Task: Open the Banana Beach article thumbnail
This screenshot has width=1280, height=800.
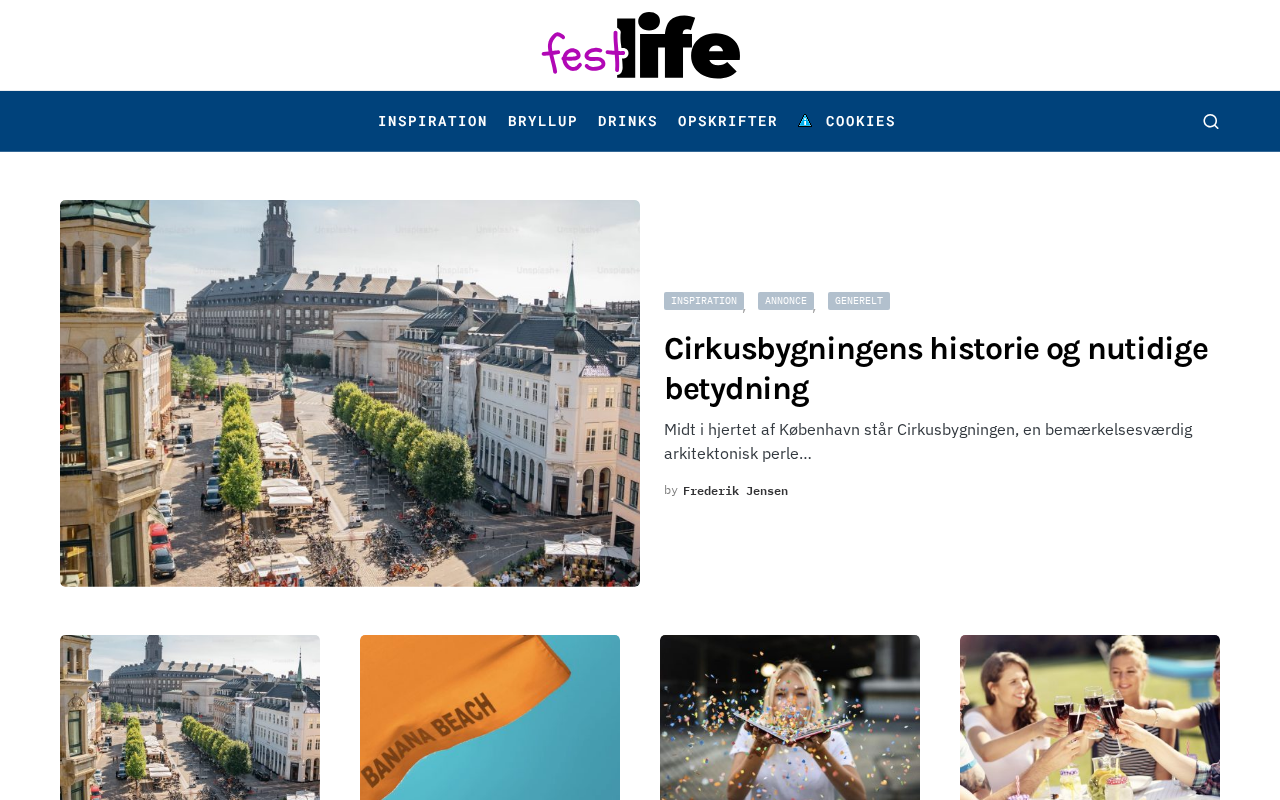Action: point(490,717)
